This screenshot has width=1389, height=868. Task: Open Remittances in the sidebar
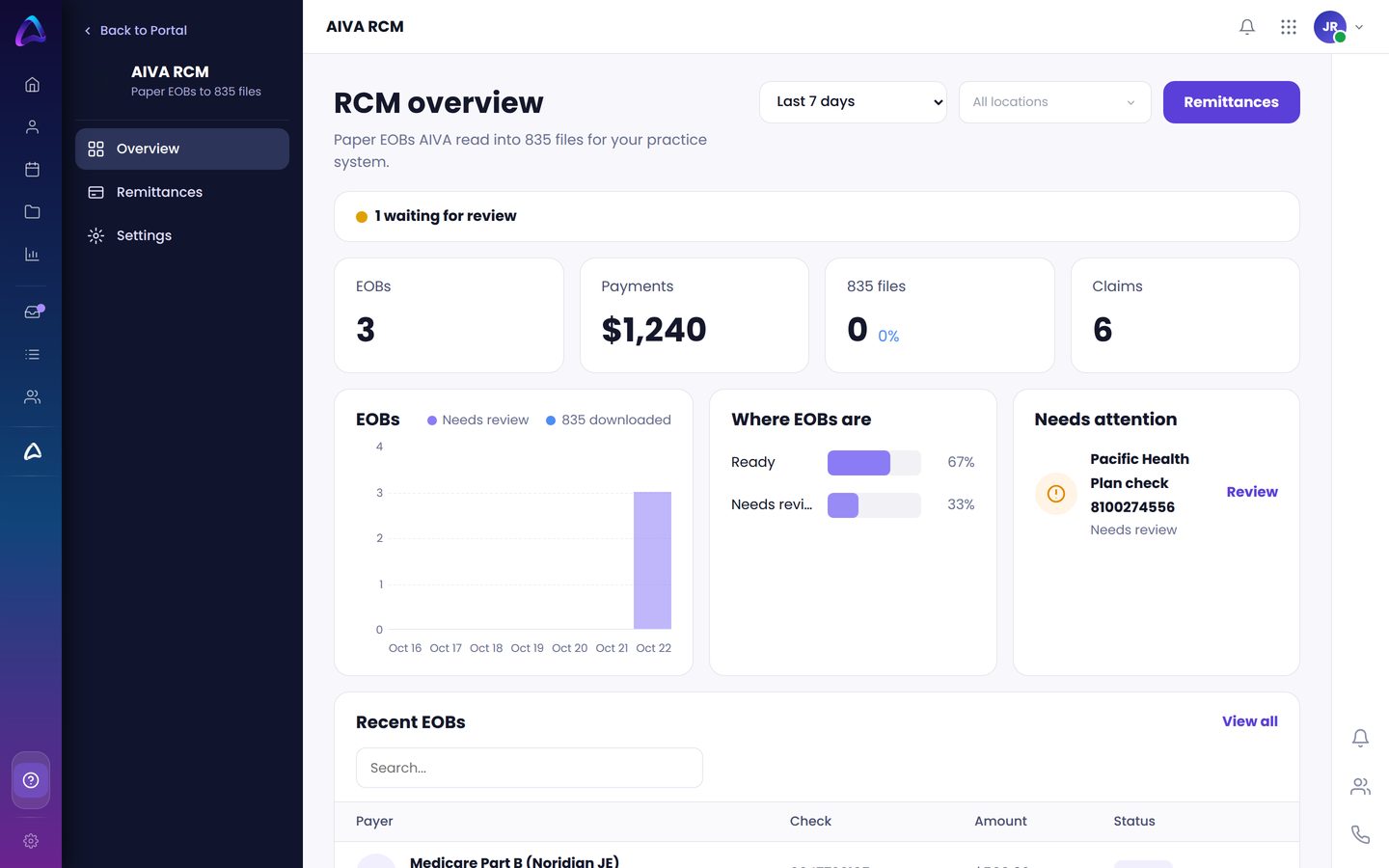(x=182, y=193)
